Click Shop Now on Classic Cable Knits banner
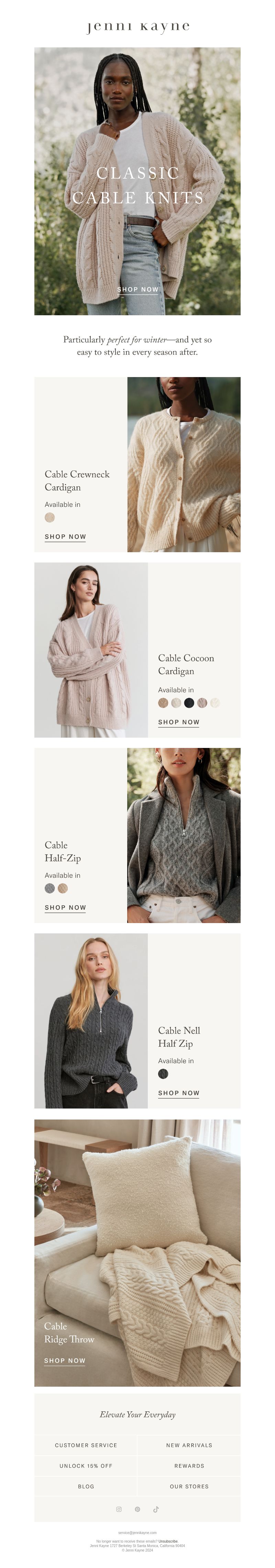The width and height of the screenshot is (275, 1568). pos(138,290)
